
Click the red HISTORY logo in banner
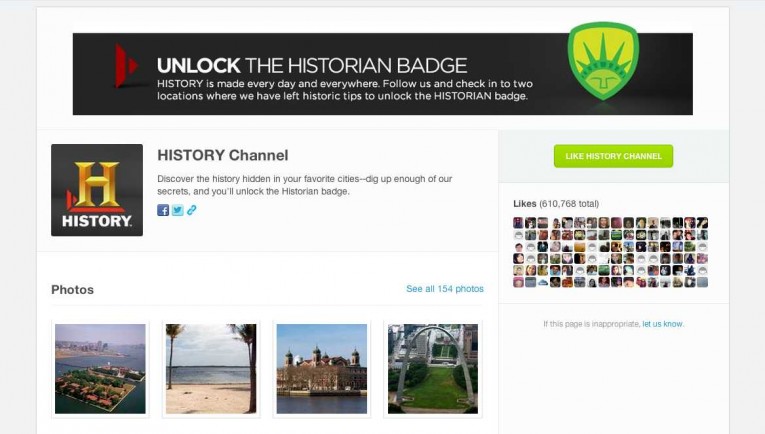point(125,66)
